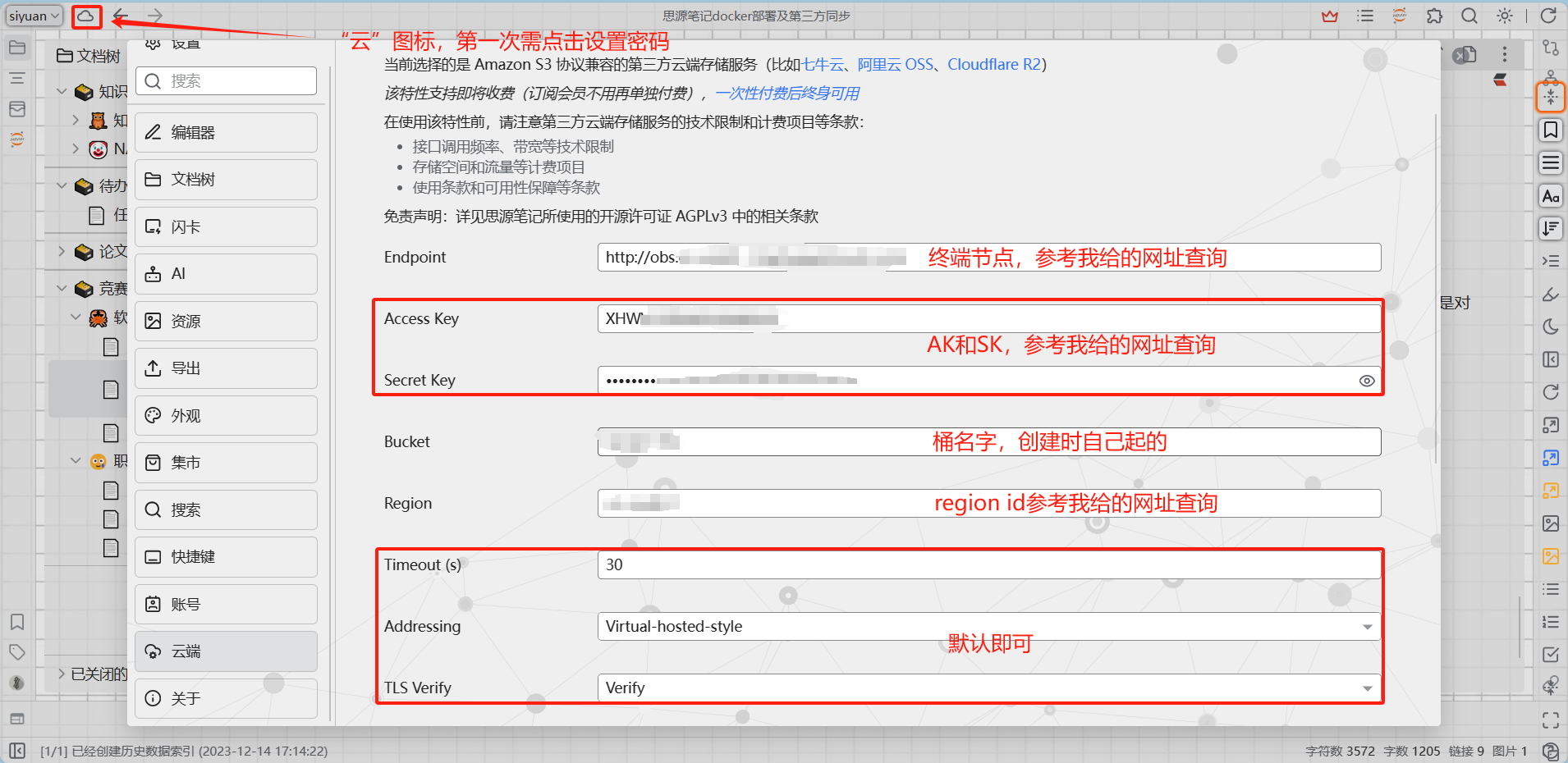Click the Access Key input field
The image size is (1568, 763).
point(989,319)
